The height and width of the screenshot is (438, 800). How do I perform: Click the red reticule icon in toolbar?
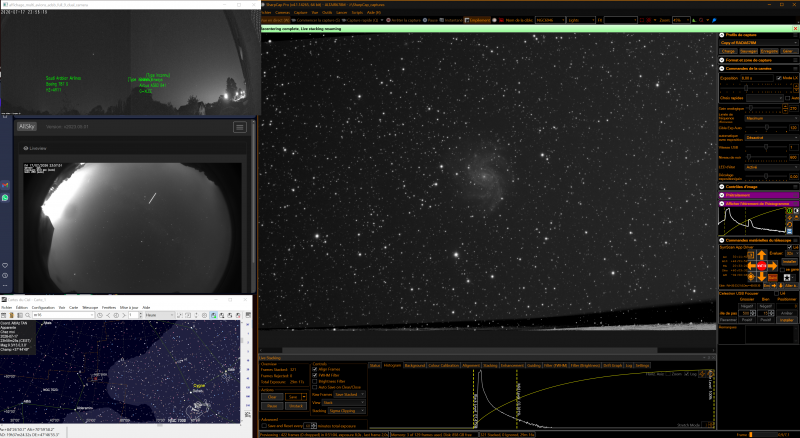point(648,20)
